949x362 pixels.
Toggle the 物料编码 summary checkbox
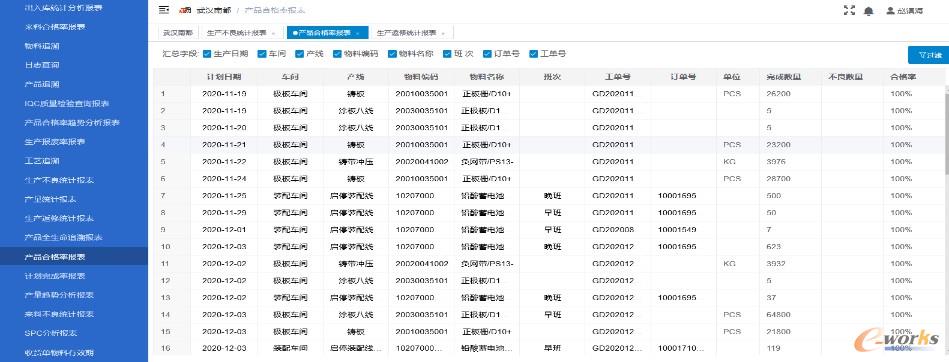tap(337, 53)
